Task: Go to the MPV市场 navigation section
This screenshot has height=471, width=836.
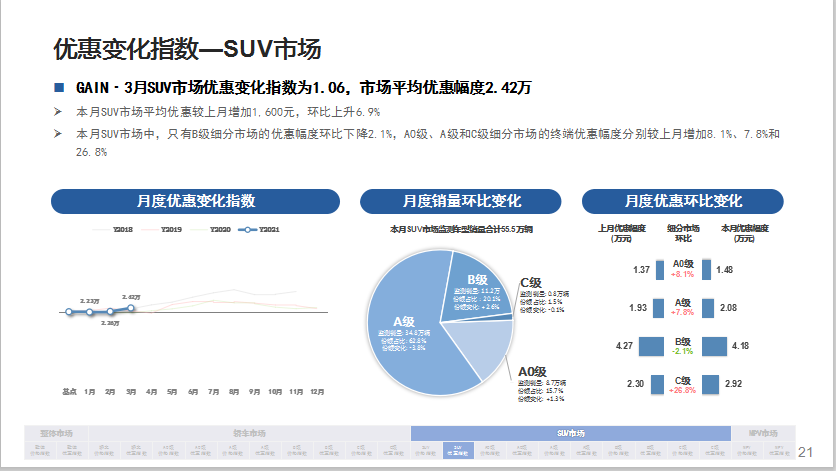Action: [x=767, y=433]
